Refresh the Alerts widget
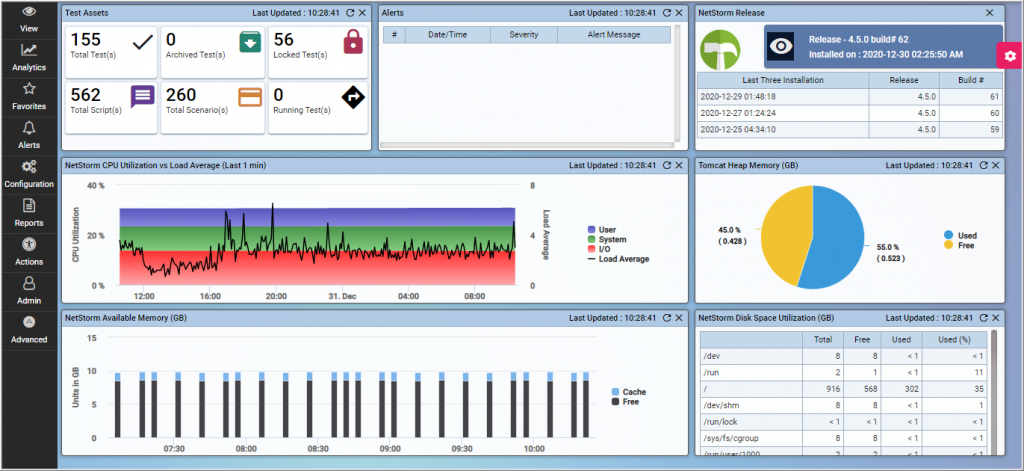 point(667,12)
